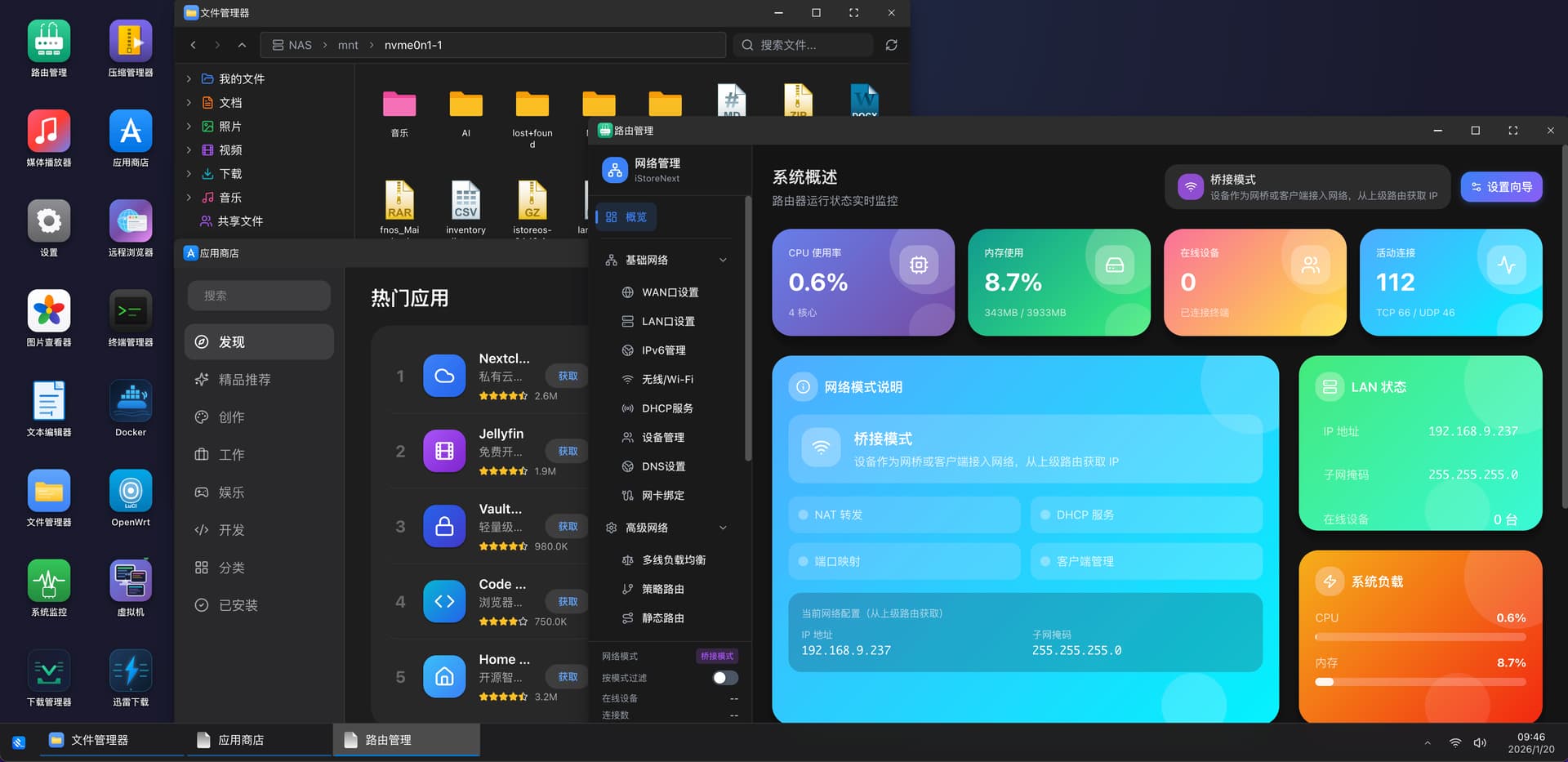Launch the OpenWrt desktop app
Screen dimensions: 1568x762
(131, 492)
